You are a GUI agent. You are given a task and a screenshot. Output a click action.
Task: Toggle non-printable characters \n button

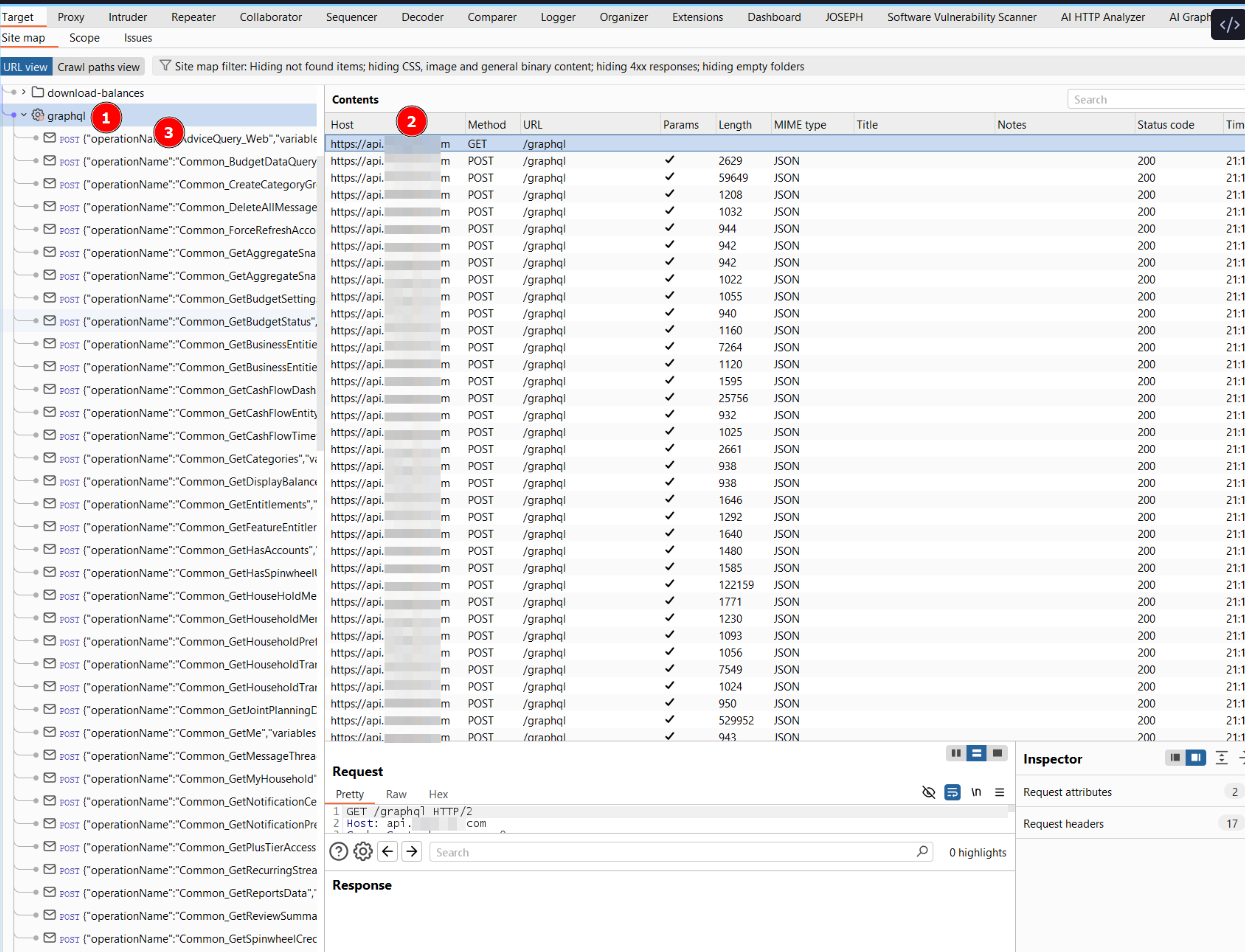(976, 792)
